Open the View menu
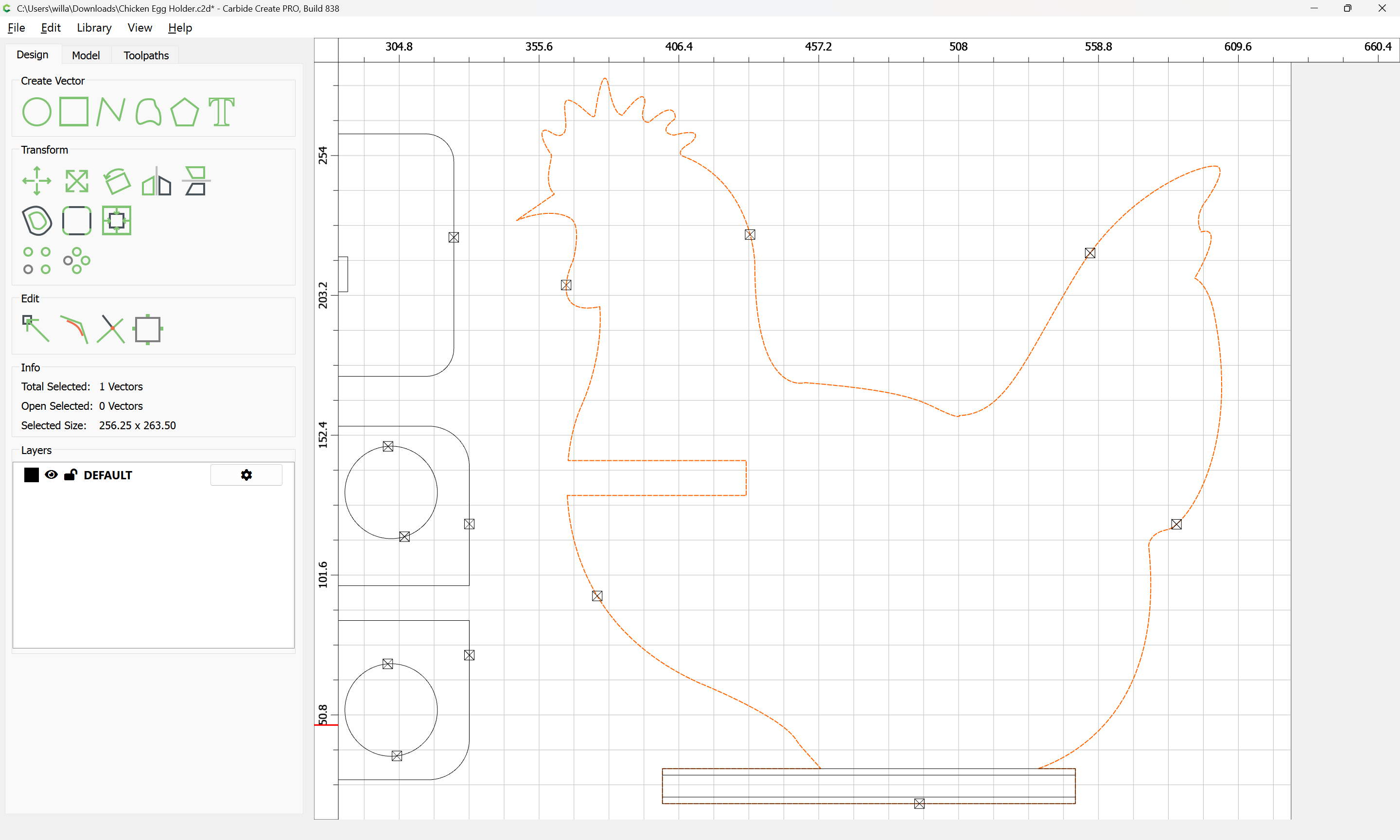This screenshot has width=1400, height=840. (x=139, y=28)
